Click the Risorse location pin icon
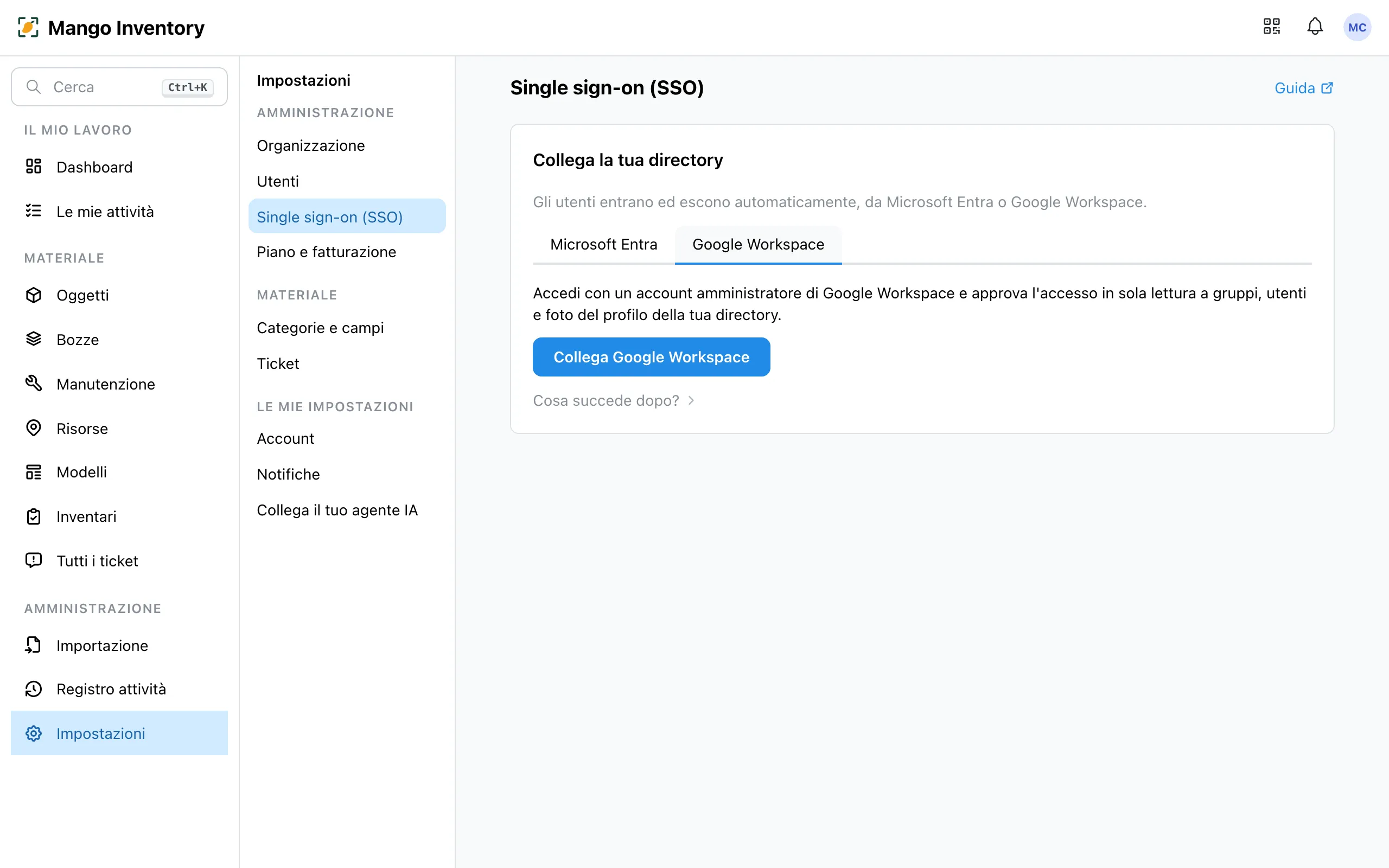 34,427
